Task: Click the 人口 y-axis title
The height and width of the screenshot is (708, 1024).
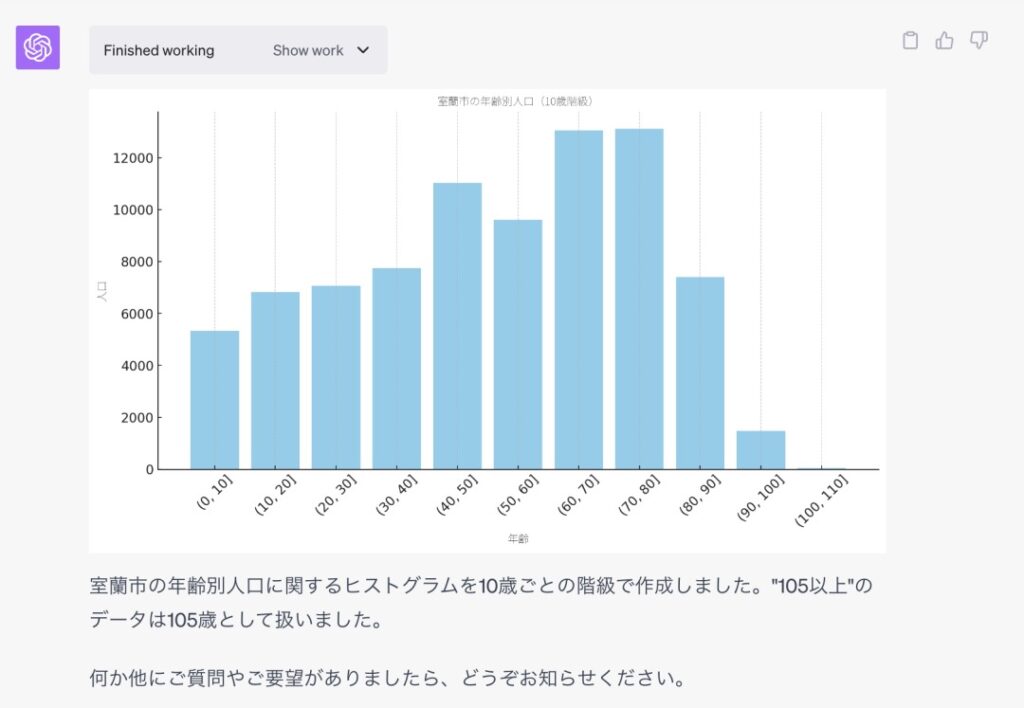Action: (x=101, y=291)
